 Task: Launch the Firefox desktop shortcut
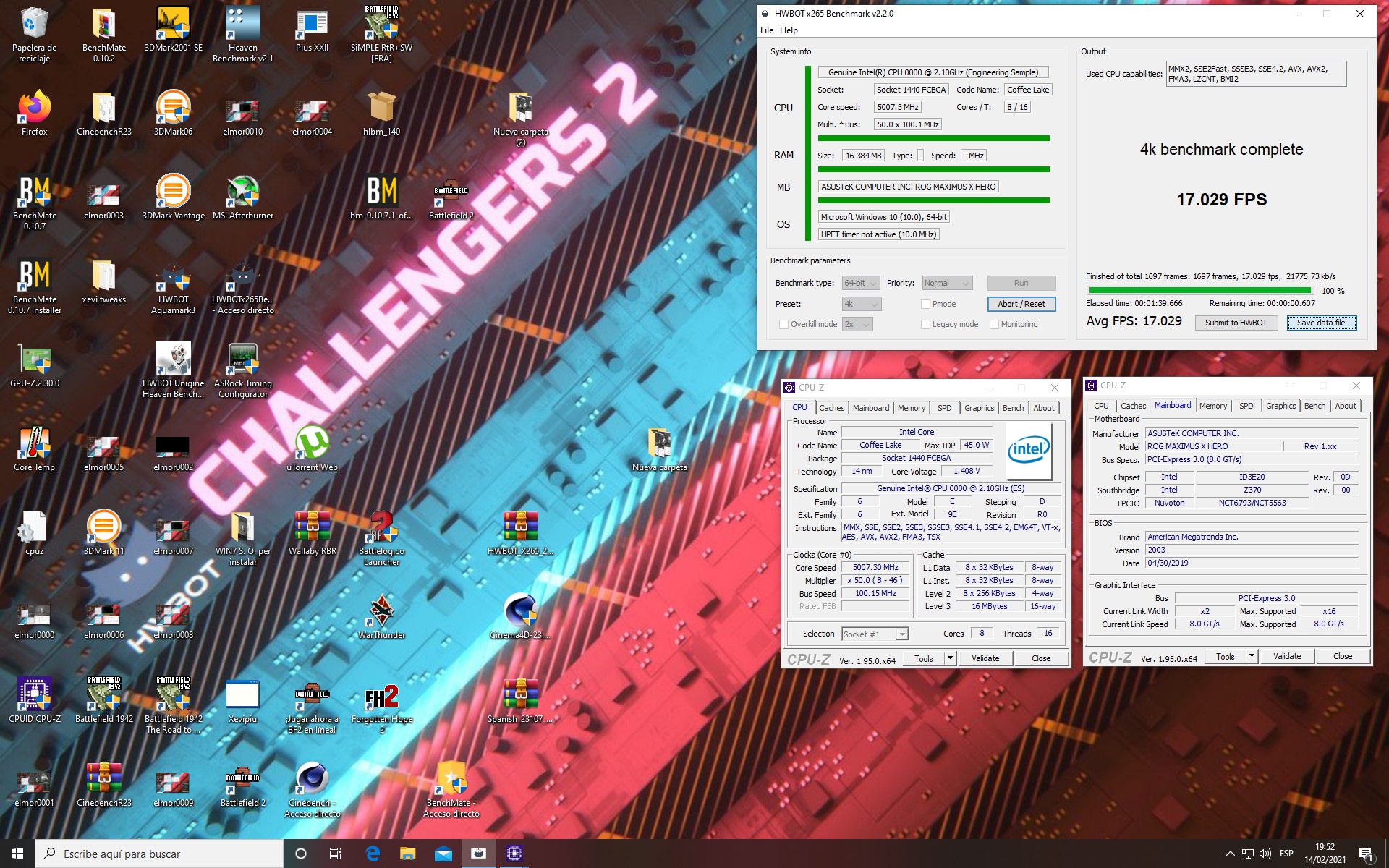pyautogui.click(x=34, y=114)
